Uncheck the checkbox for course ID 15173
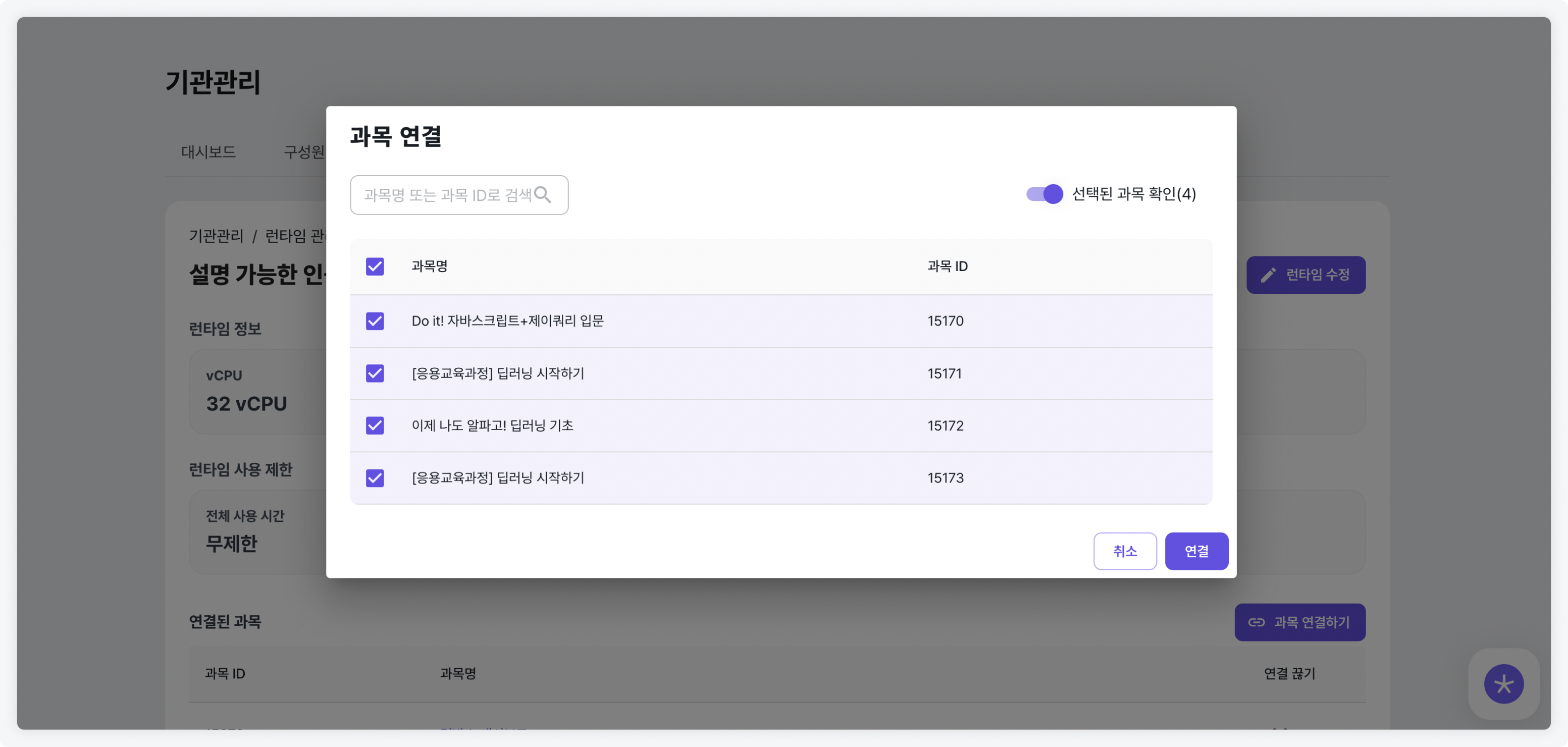This screenshot has height=747, width=1568. pos(375,478)
